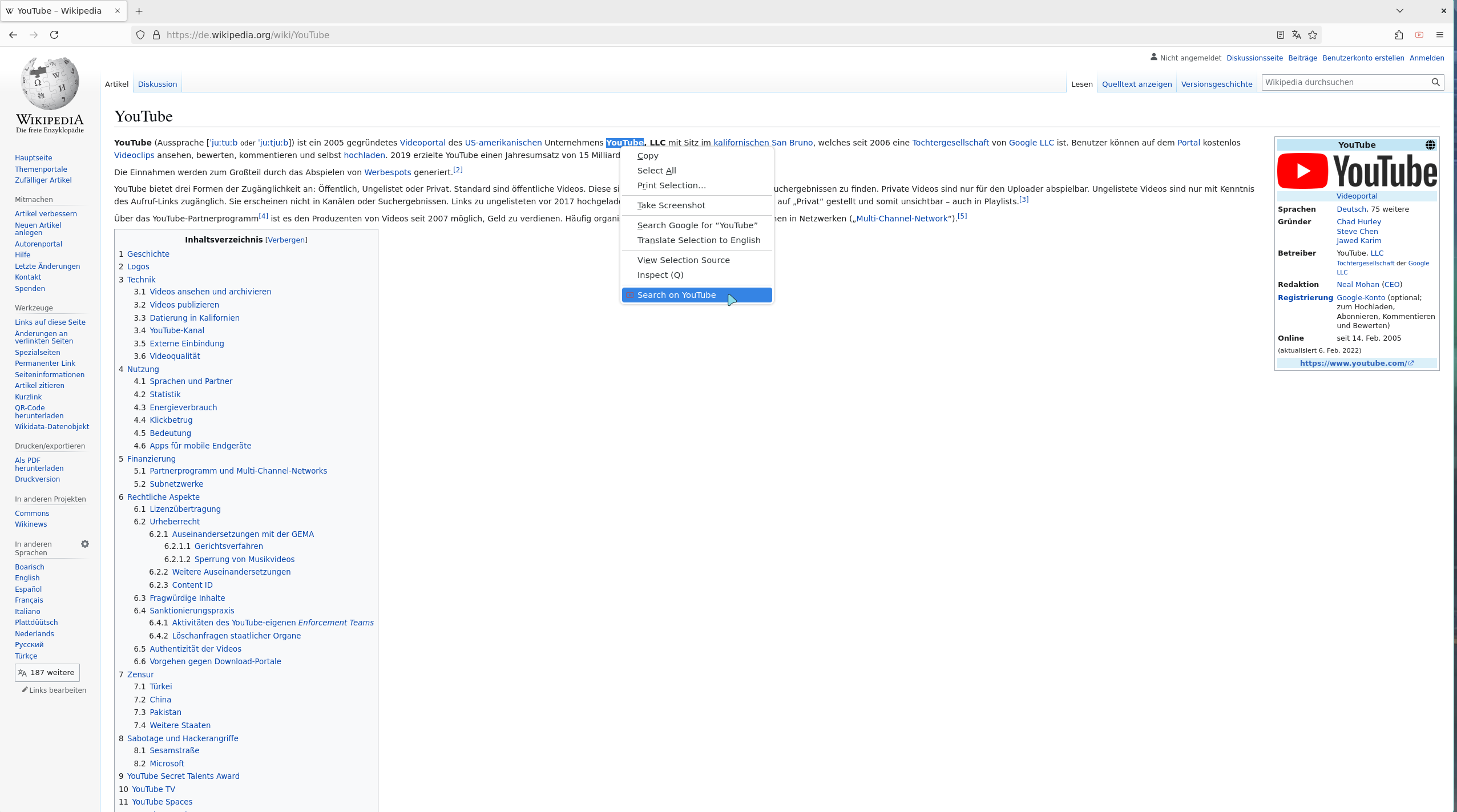Open the Versionsgeschichte tab
The width and height of the screenshot is (1457, 812).
pos(1217,84)
